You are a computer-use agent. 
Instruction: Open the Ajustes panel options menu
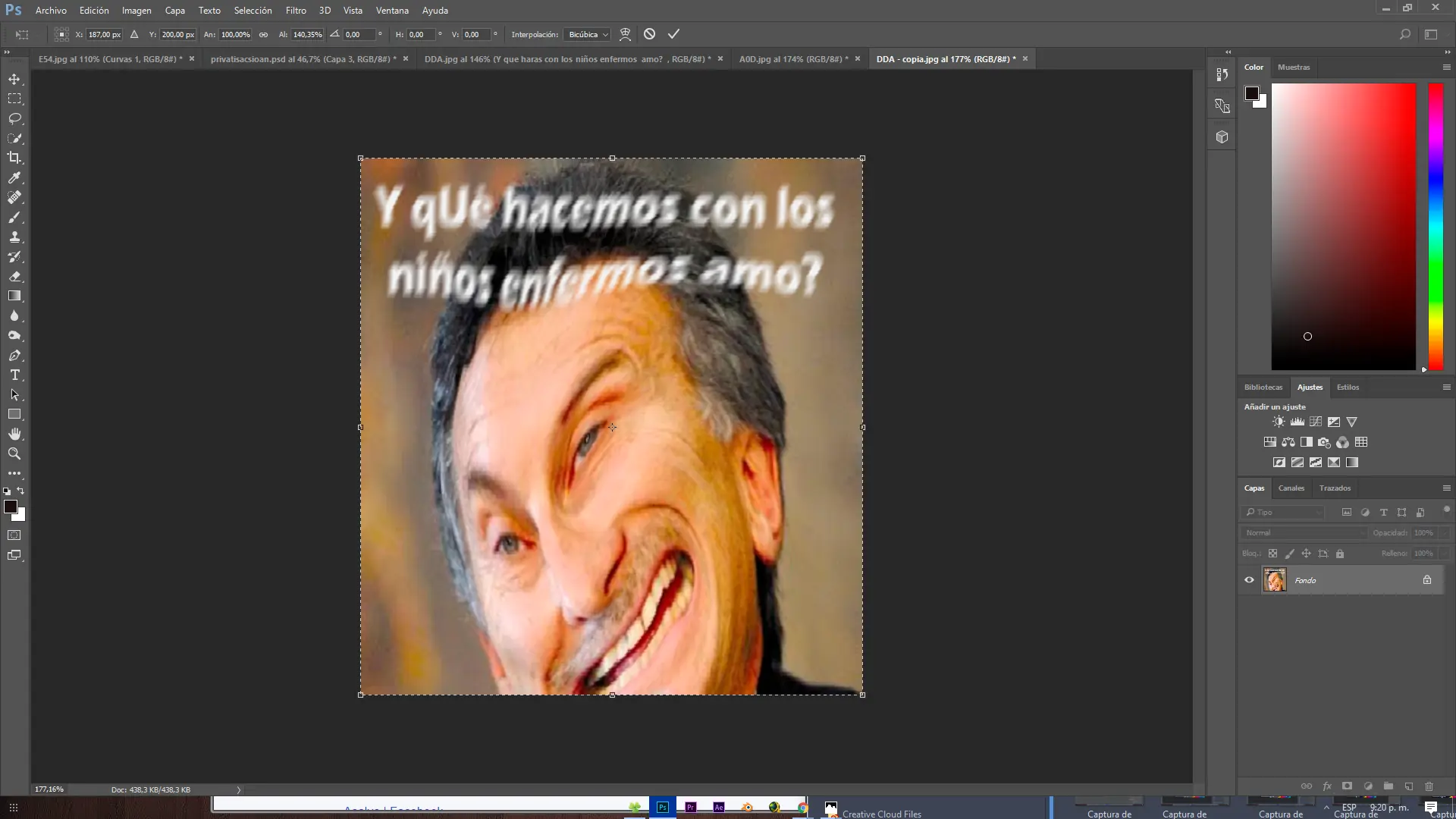pos(1446,388)
